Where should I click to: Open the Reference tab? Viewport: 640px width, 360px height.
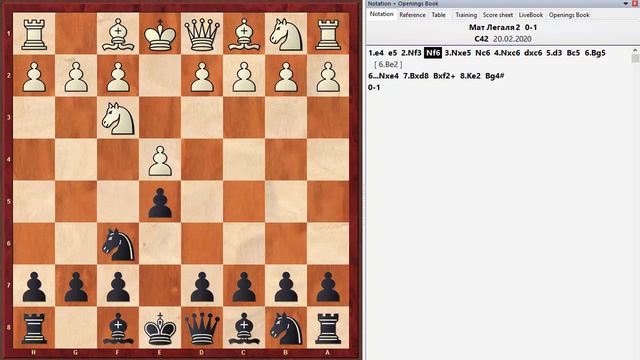point(412,15)
